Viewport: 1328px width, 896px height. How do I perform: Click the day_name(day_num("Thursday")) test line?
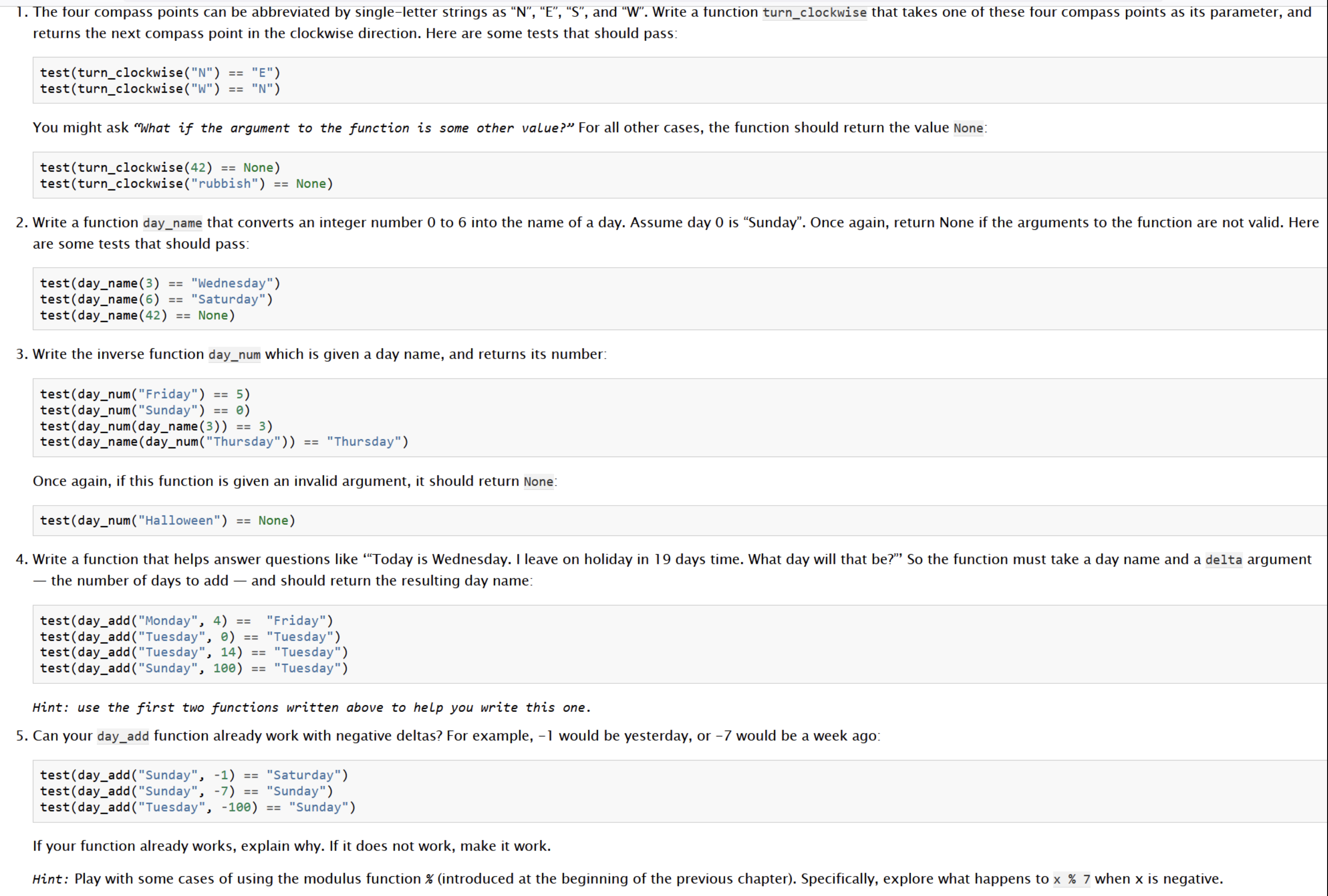[224, 442]
